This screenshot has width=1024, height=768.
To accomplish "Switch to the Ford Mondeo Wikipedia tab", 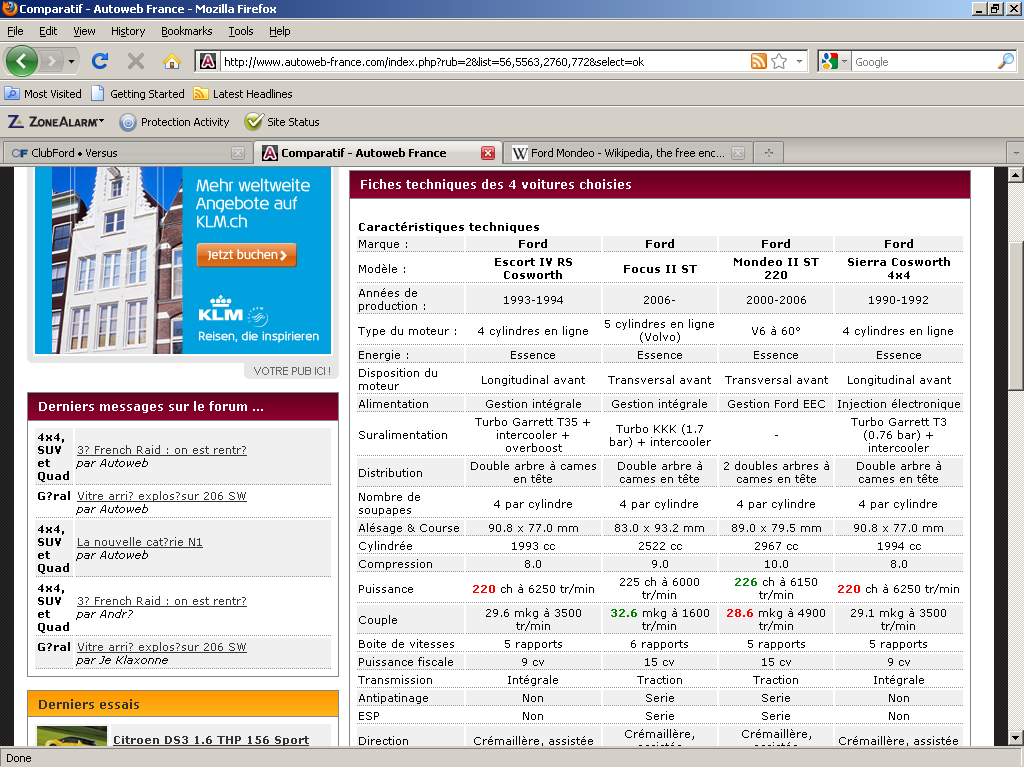I will 620,153.
